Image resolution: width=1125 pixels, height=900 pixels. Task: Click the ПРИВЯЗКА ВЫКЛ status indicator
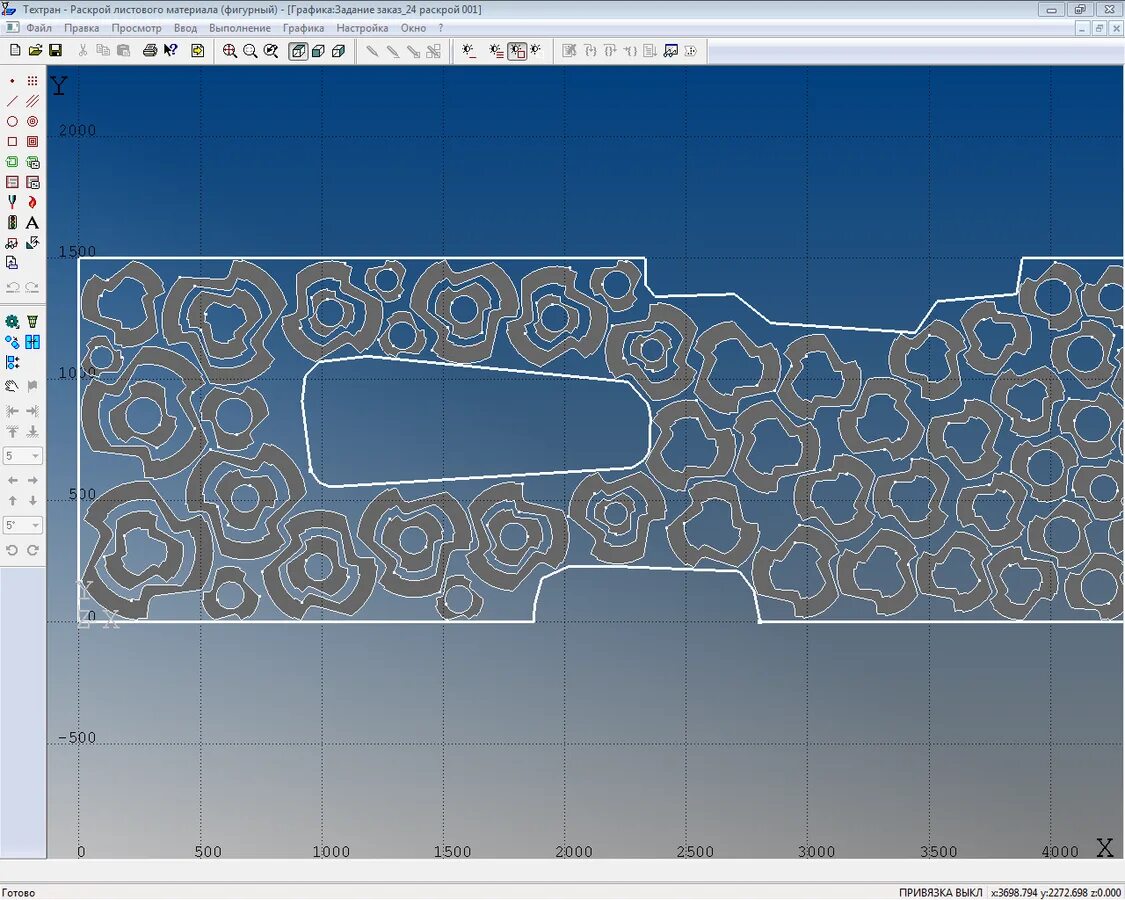point(940,893)
